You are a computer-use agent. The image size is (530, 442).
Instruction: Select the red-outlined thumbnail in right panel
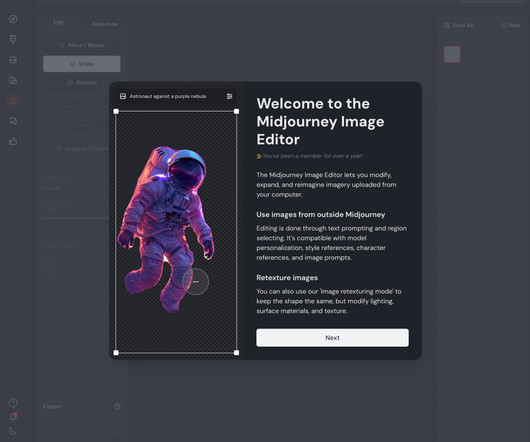pos(452,54)
